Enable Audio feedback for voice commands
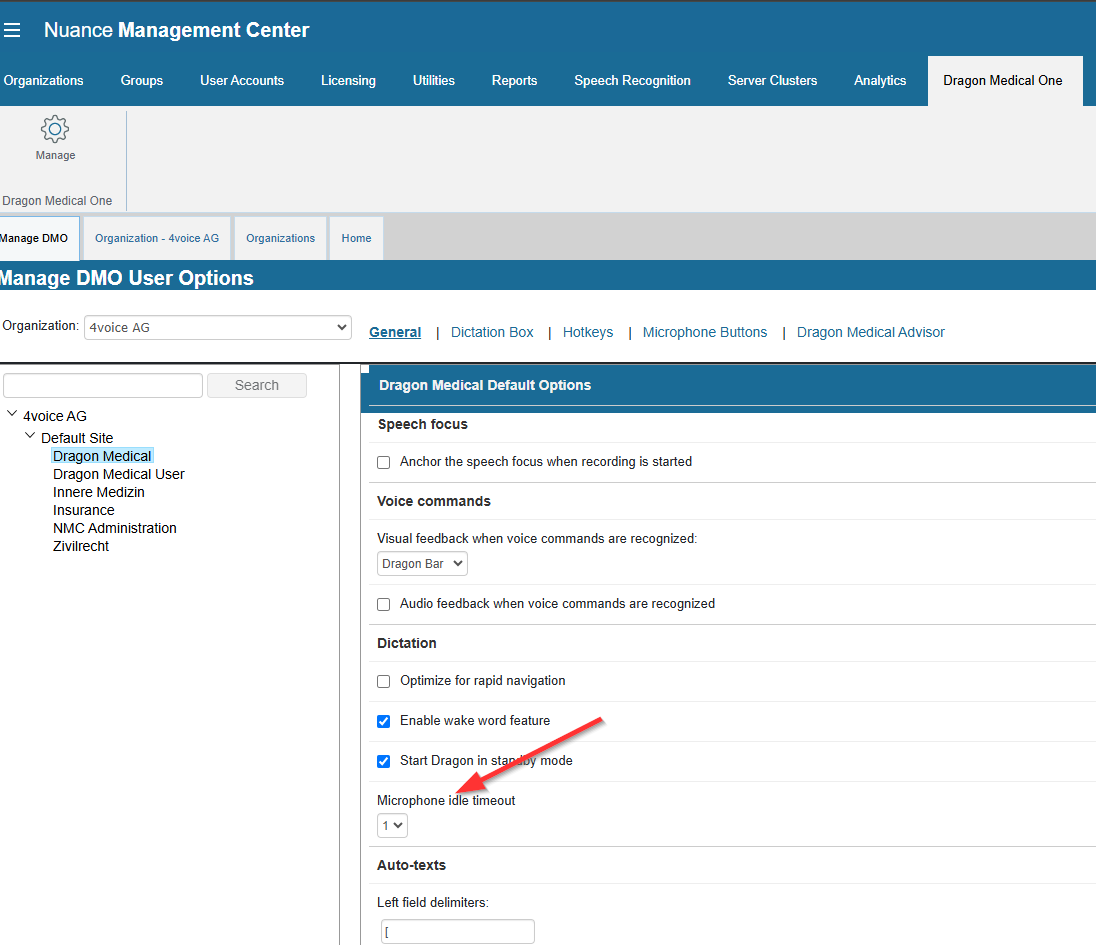 pos(384,605)
